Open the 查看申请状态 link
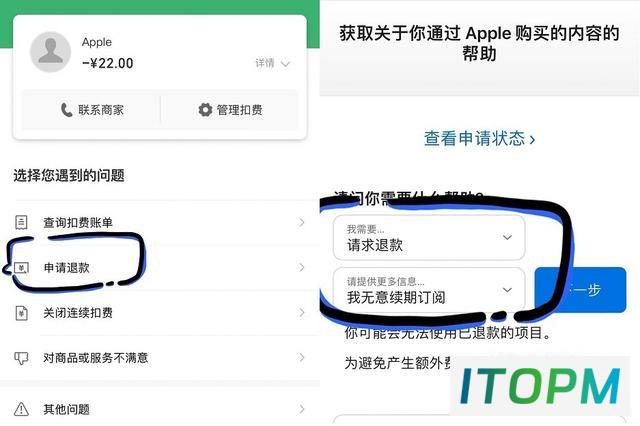Viewport: 640px width, 426px height. pyautogui.click(x=479, y=139)
